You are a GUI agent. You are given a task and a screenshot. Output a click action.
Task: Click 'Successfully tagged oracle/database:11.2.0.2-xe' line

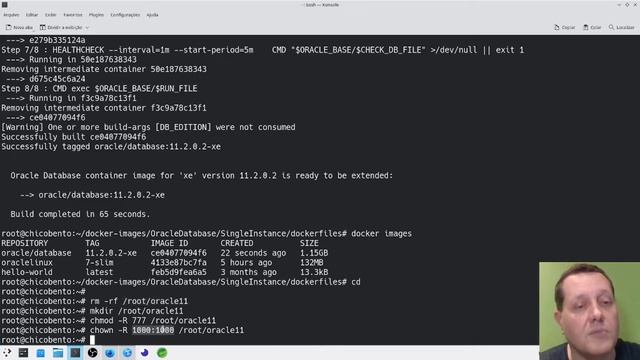click(111, 147)
